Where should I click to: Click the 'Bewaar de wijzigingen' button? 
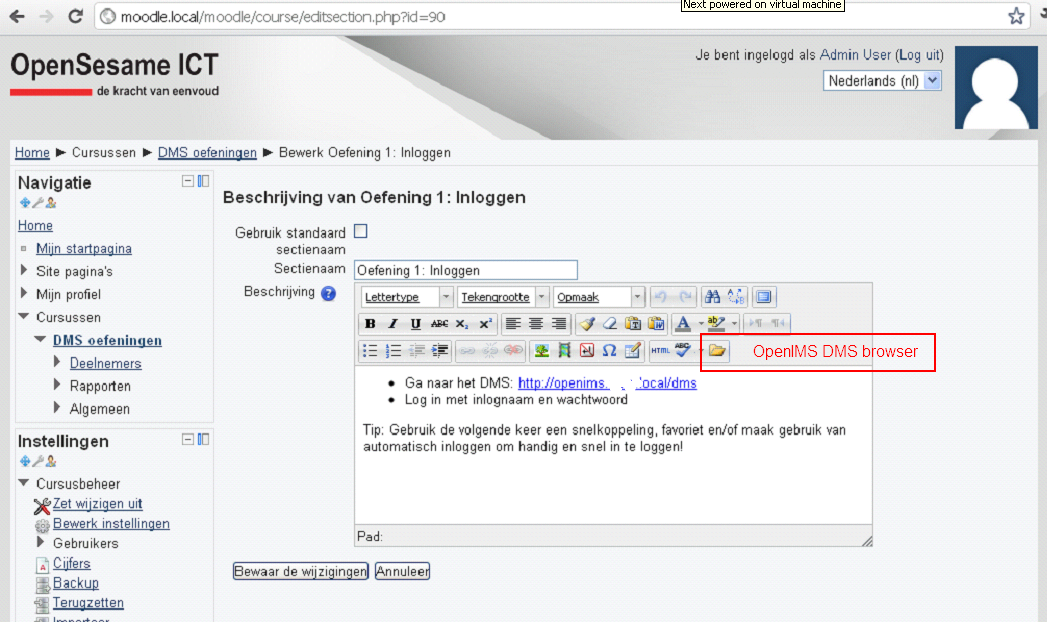pyautogui.click(x=301, y=572)
